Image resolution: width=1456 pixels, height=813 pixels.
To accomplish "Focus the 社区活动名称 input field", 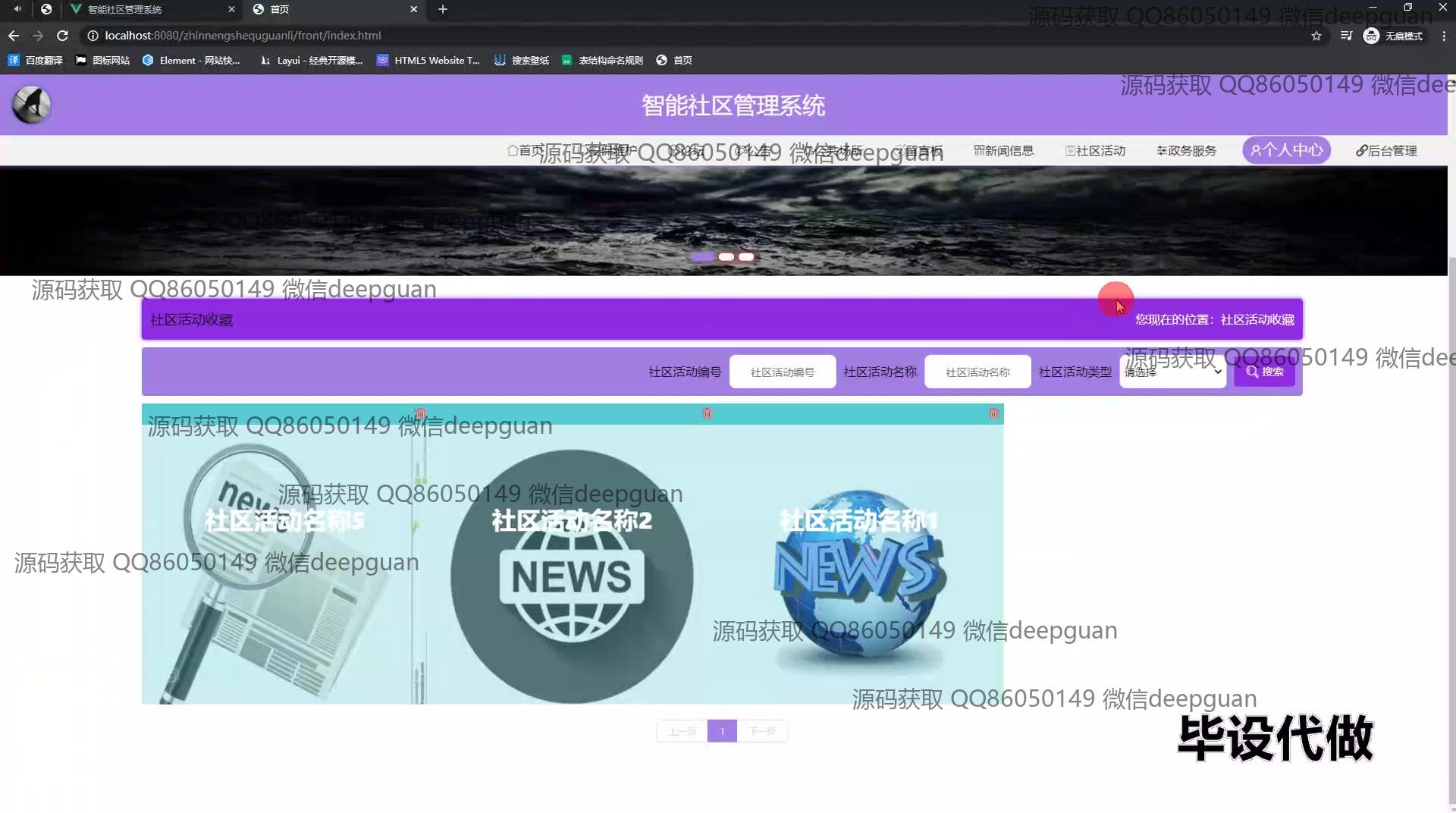I will (977, 372).
